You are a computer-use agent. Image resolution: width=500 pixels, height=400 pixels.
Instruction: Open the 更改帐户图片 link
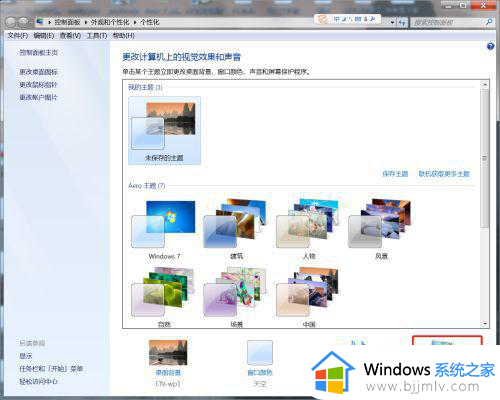coord(38,97)
